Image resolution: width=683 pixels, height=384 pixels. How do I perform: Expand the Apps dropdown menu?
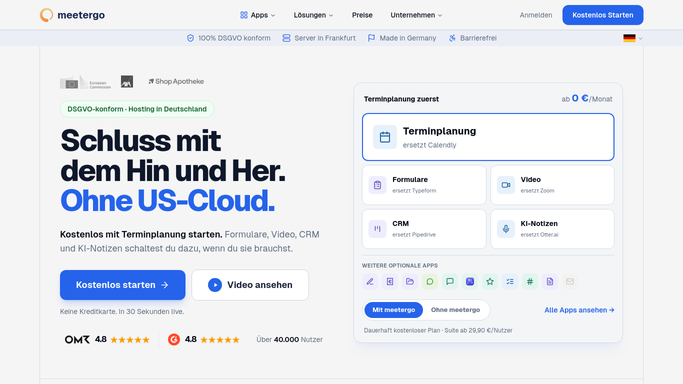257,15
